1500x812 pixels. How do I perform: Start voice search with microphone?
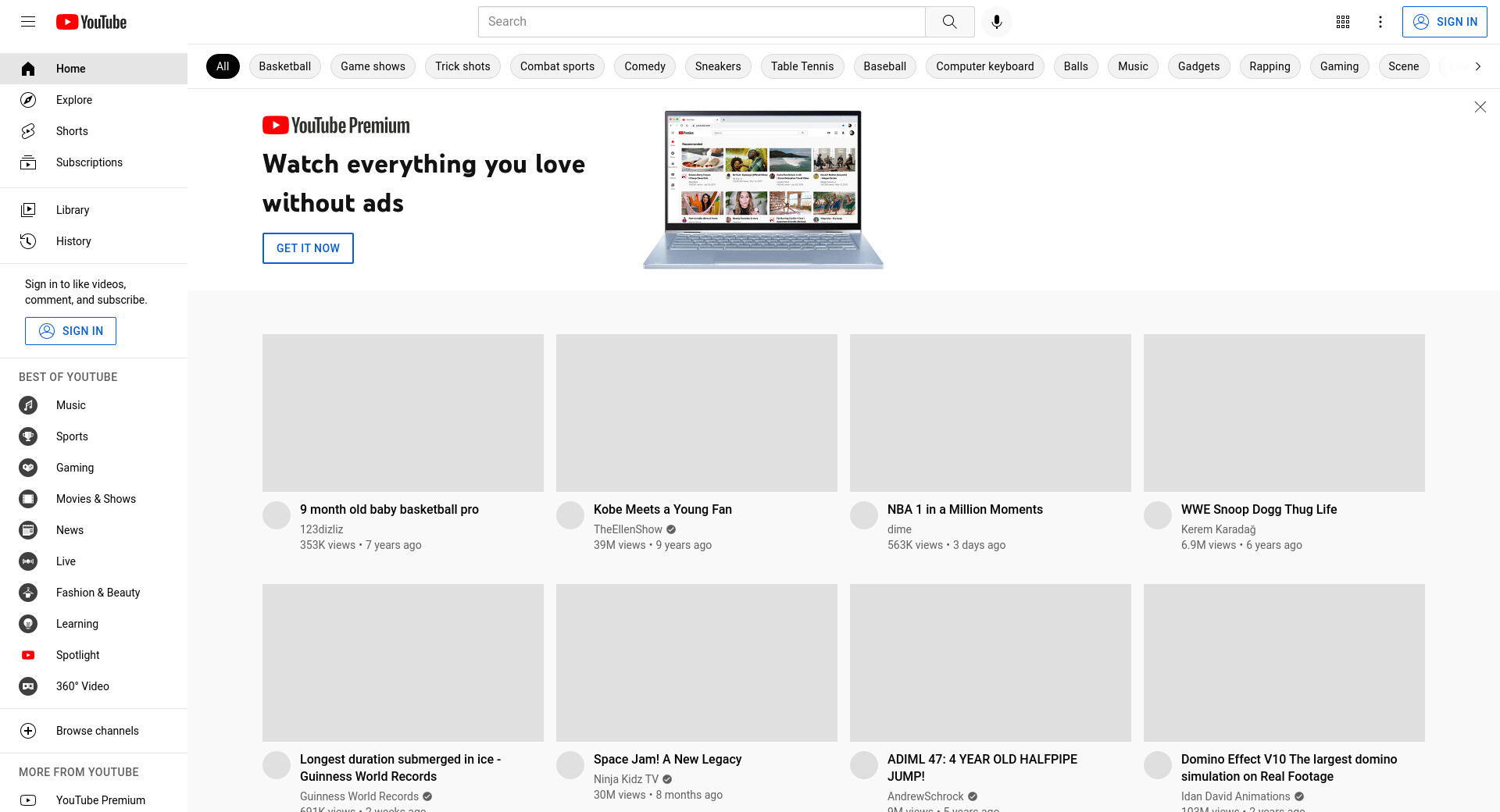point(996,22)
